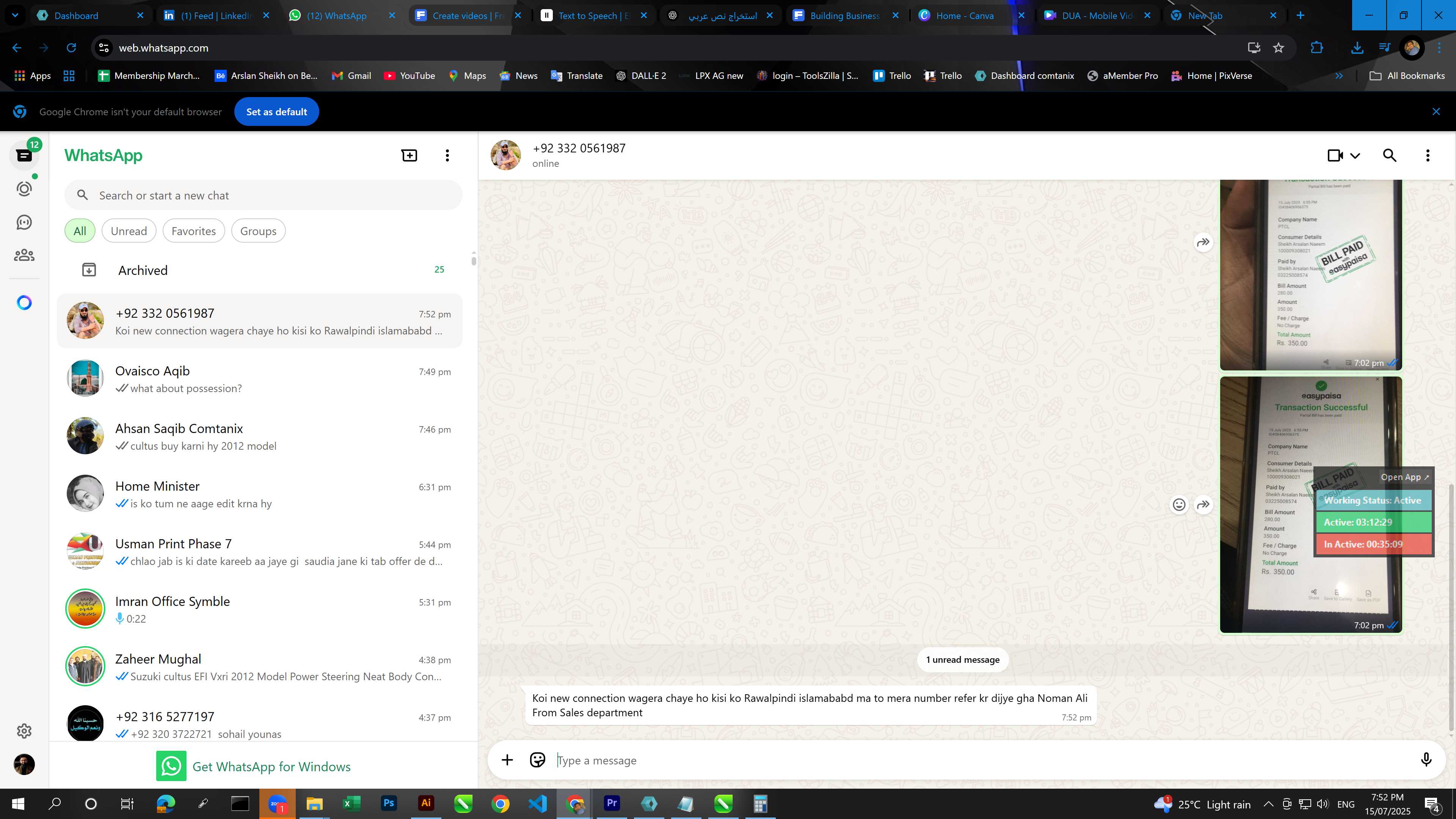Switch to the Text to Speech tab
Image resolution: width=1456 pixels, height=819 pixels.
click(x=593, y=15)
